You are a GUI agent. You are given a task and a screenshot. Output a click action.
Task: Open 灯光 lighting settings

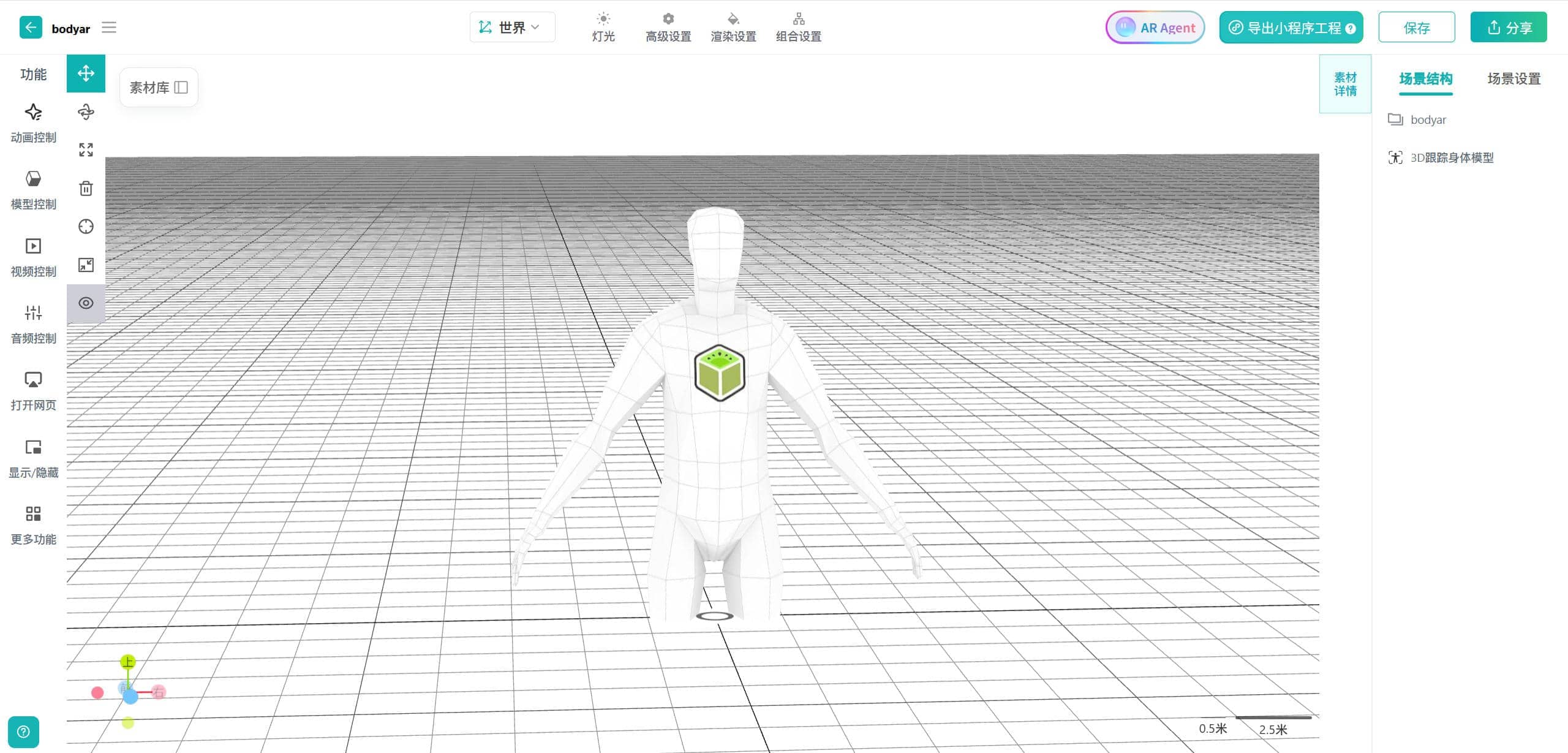pyautogui.click(x=603, y=28)
